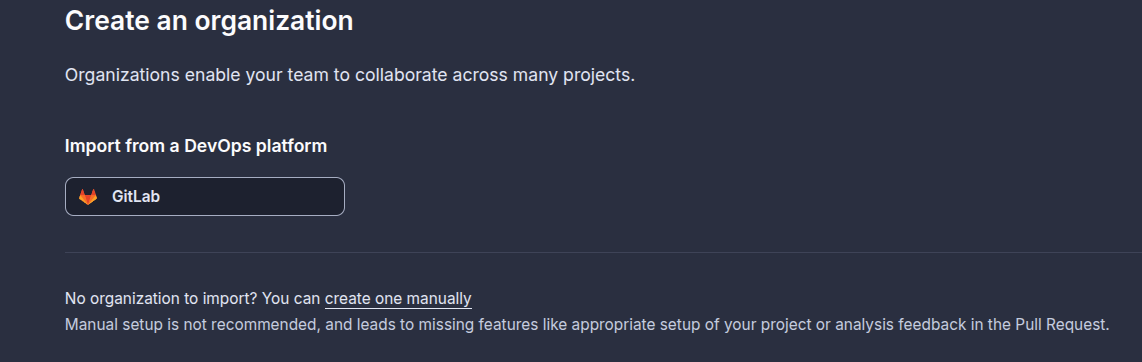Viewport: 1142px width, 362px height.
Task: Click the "No organization to import?" text
Action: point(162,299)
